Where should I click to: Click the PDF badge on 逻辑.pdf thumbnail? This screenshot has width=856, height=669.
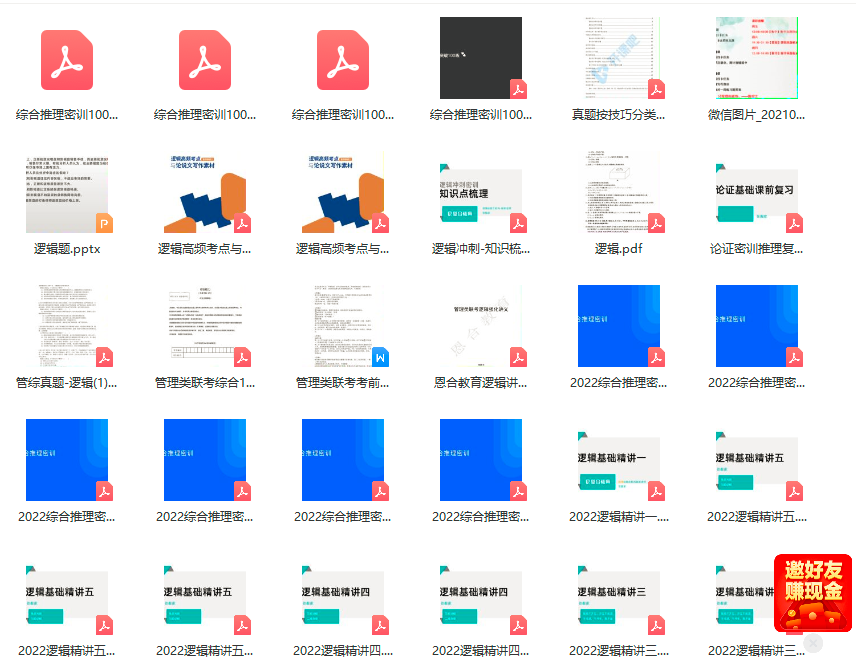tap(655, 223)
